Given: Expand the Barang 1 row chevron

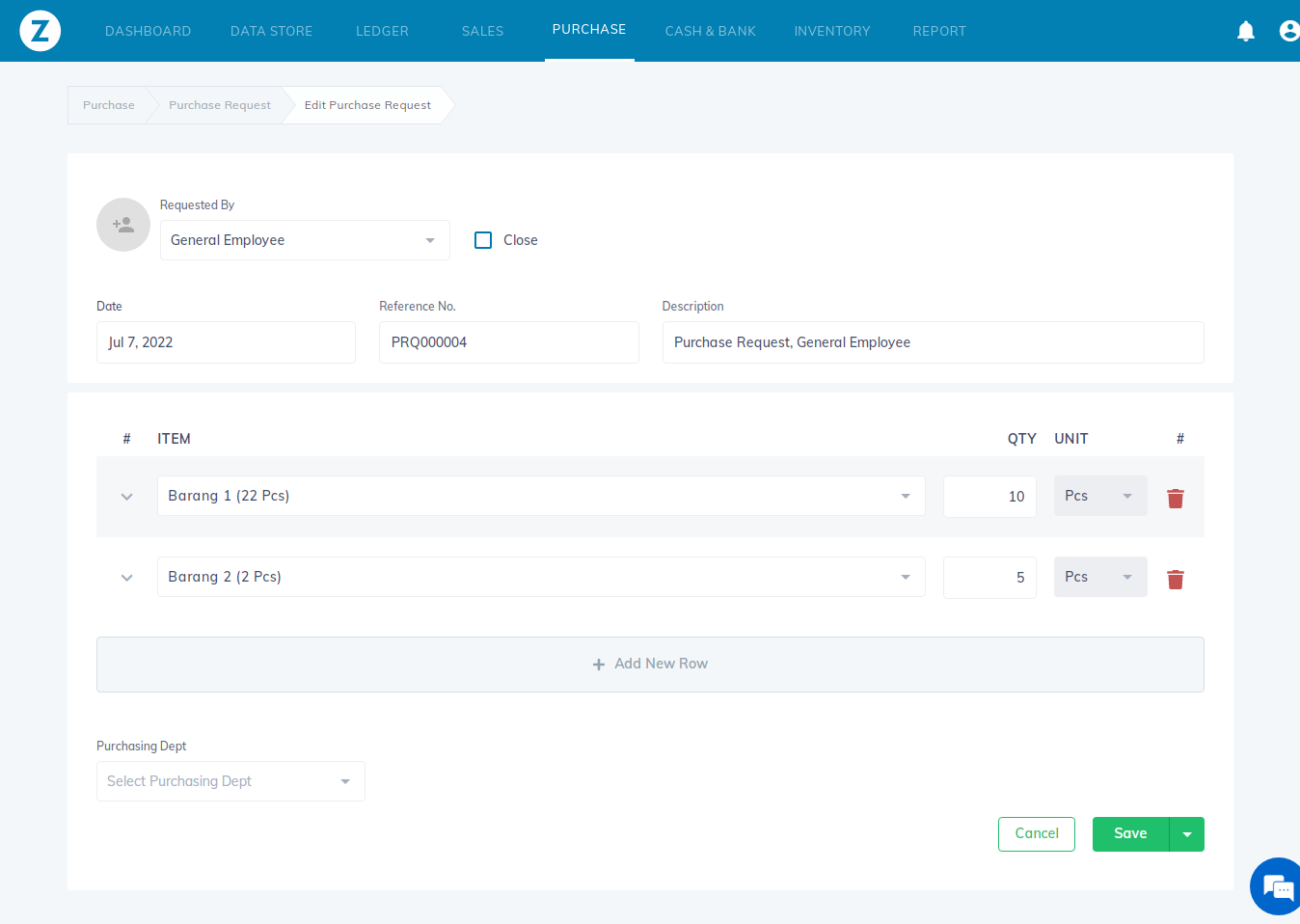Looking at the screenshot, I should (x=126, y=497).
